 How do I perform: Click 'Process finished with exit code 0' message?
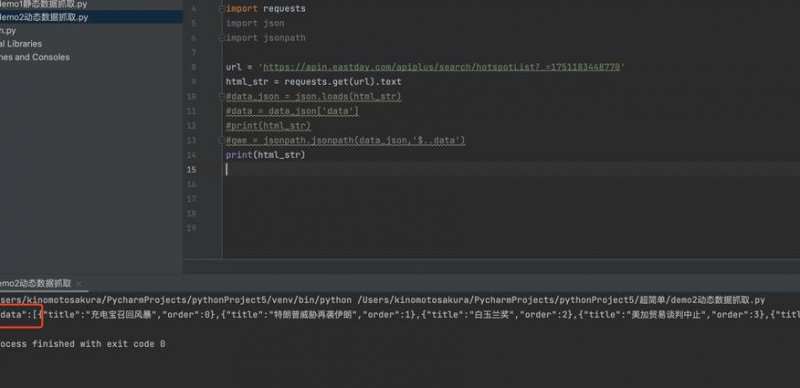83,344
